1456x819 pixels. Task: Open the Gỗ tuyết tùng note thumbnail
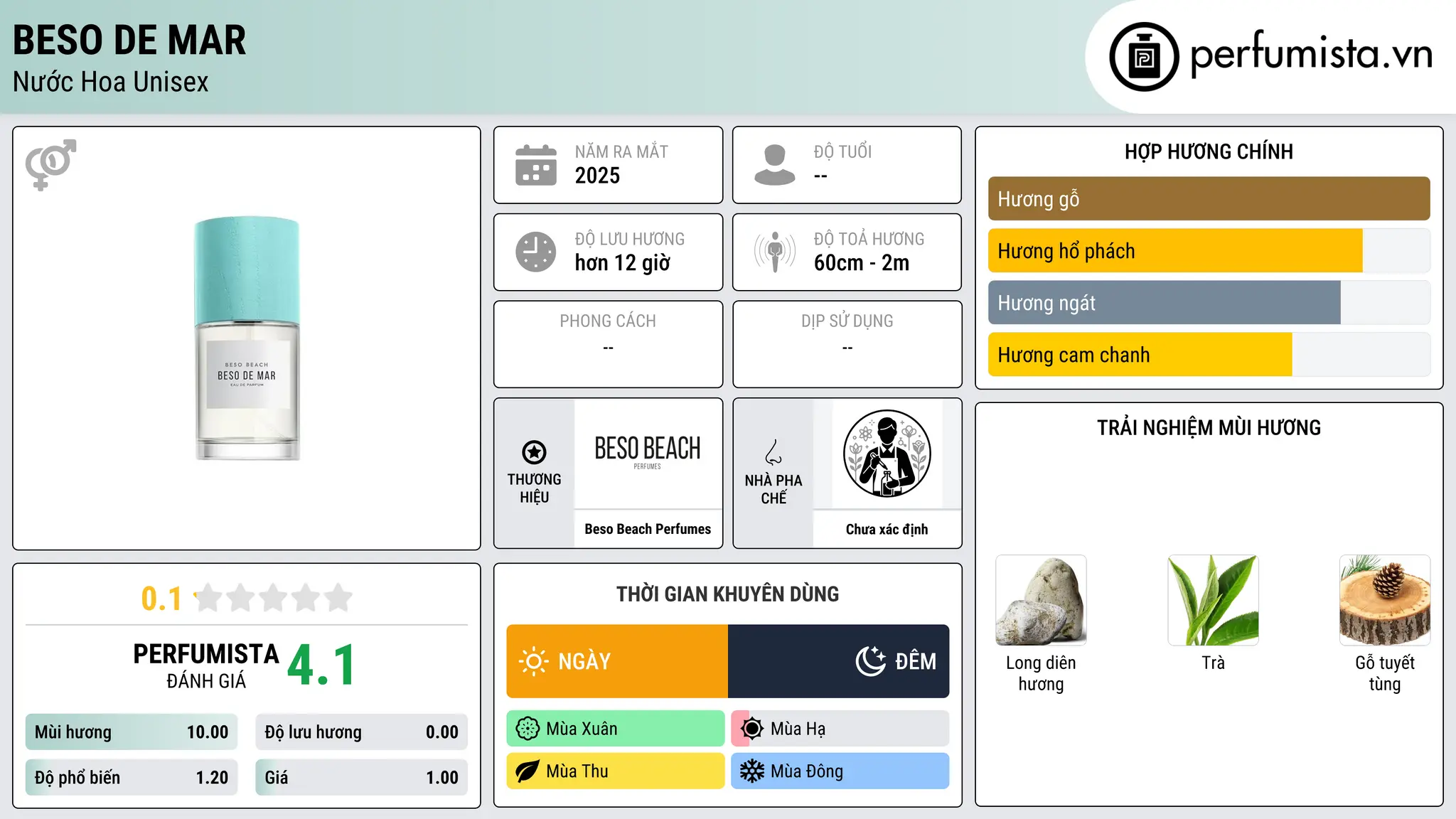[1385, 600]
